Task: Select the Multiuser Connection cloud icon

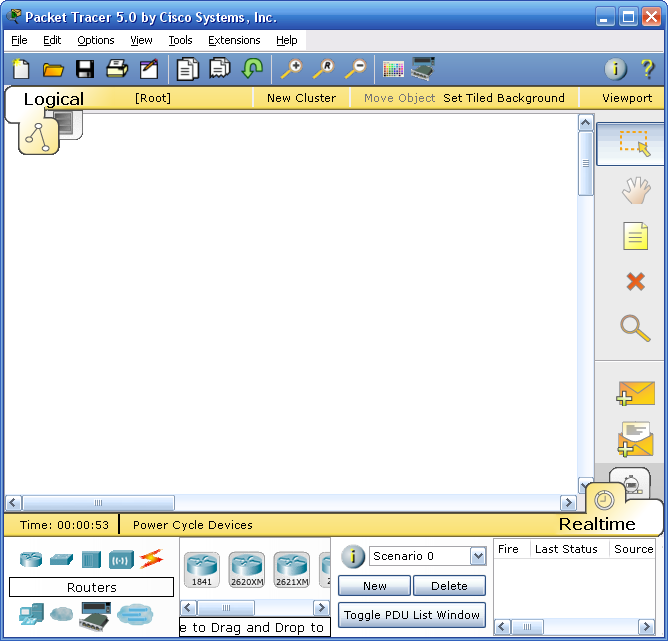Action: pos(135,614)
